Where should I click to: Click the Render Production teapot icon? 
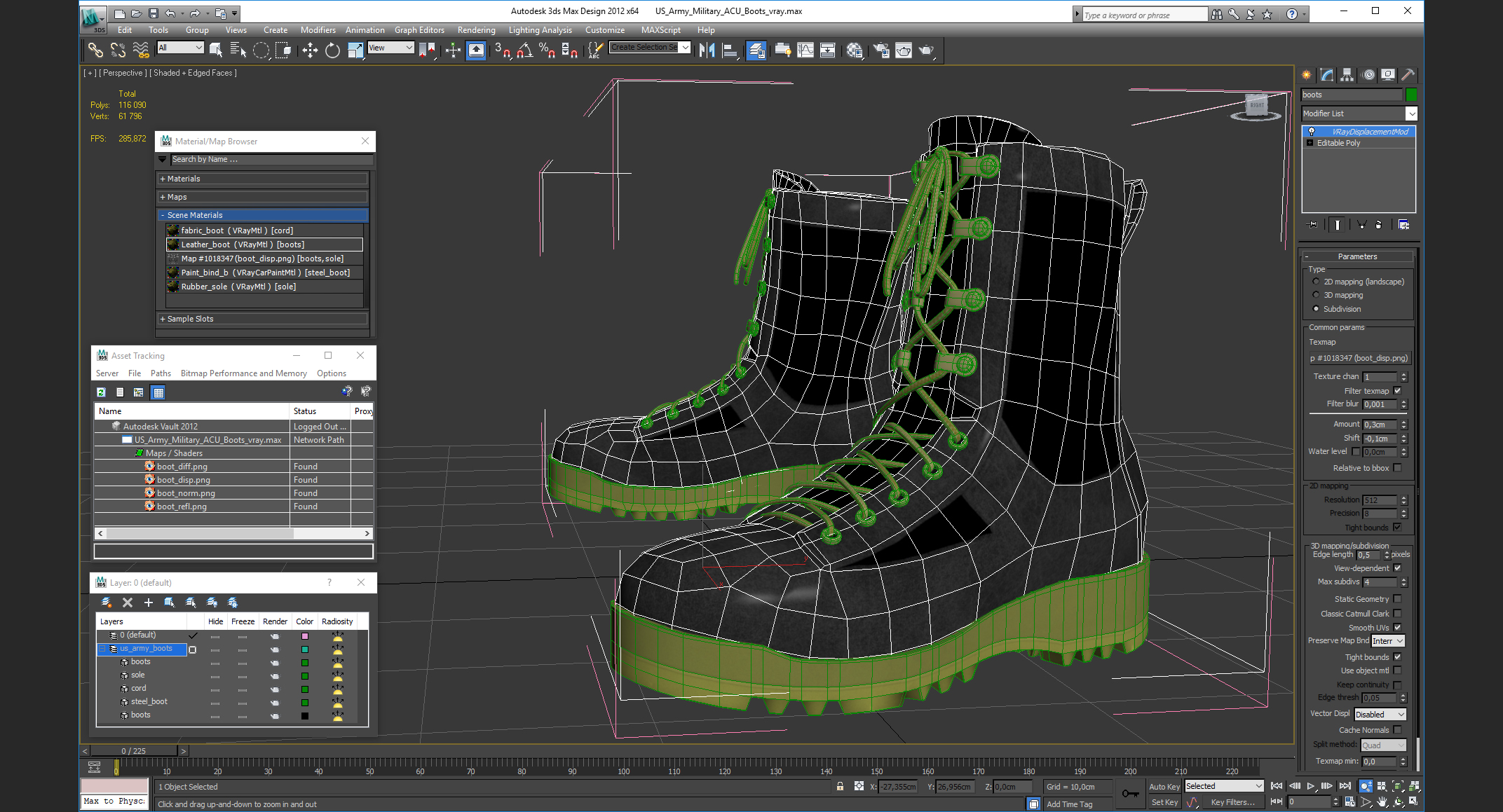coord(926,50)
